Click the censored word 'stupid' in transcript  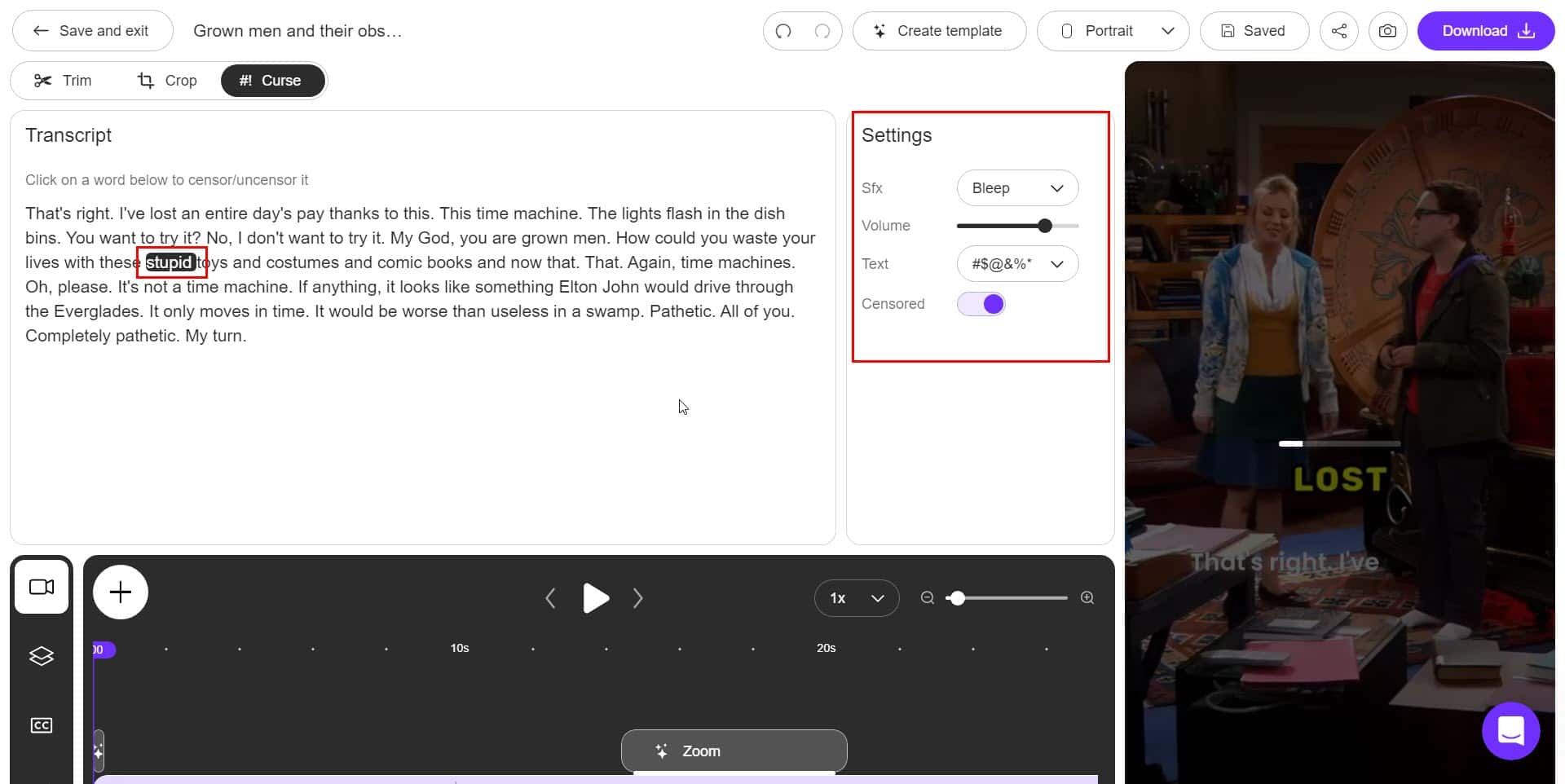(170, 262)
